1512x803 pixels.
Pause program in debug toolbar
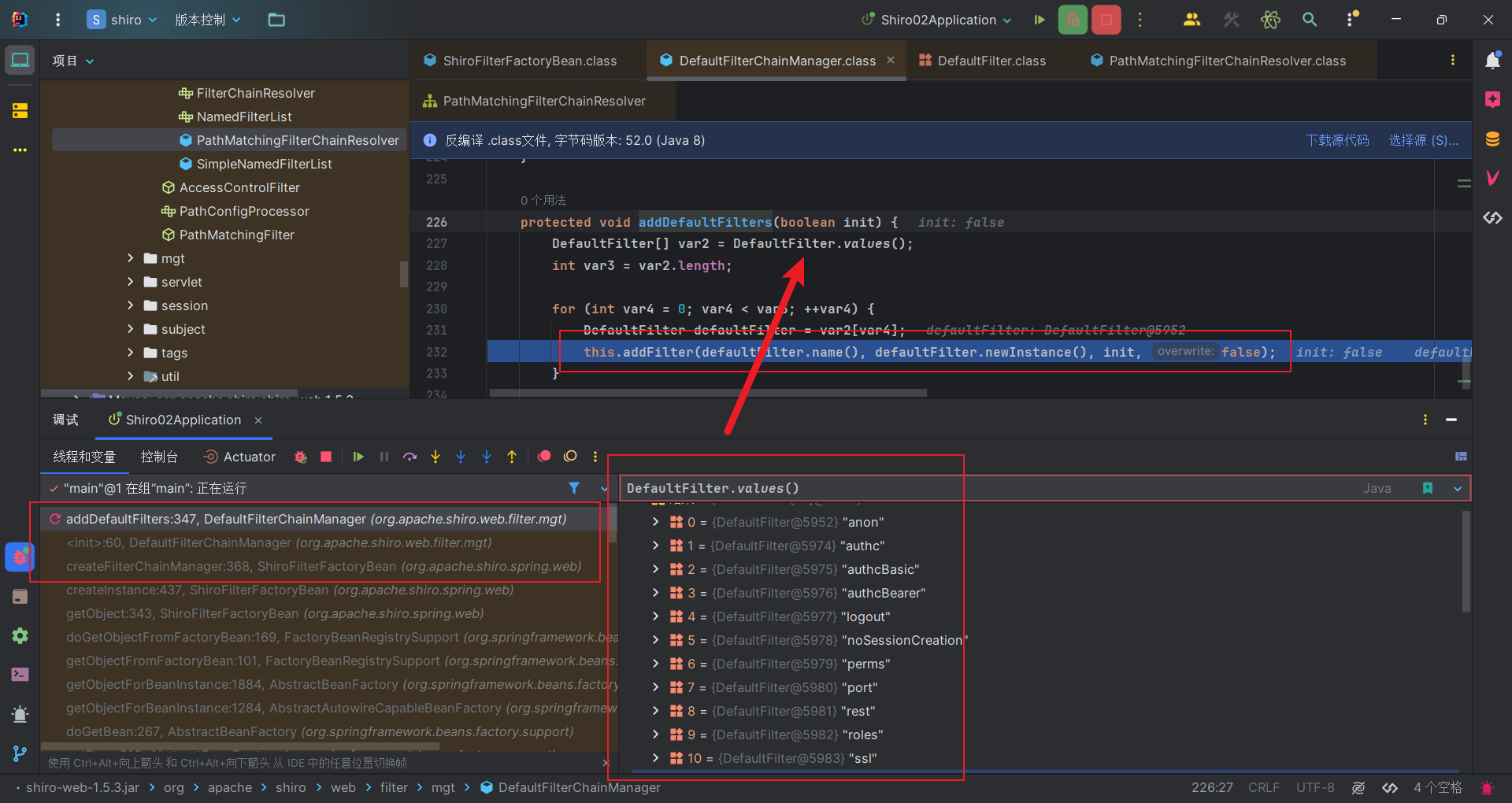coord(384,457)
